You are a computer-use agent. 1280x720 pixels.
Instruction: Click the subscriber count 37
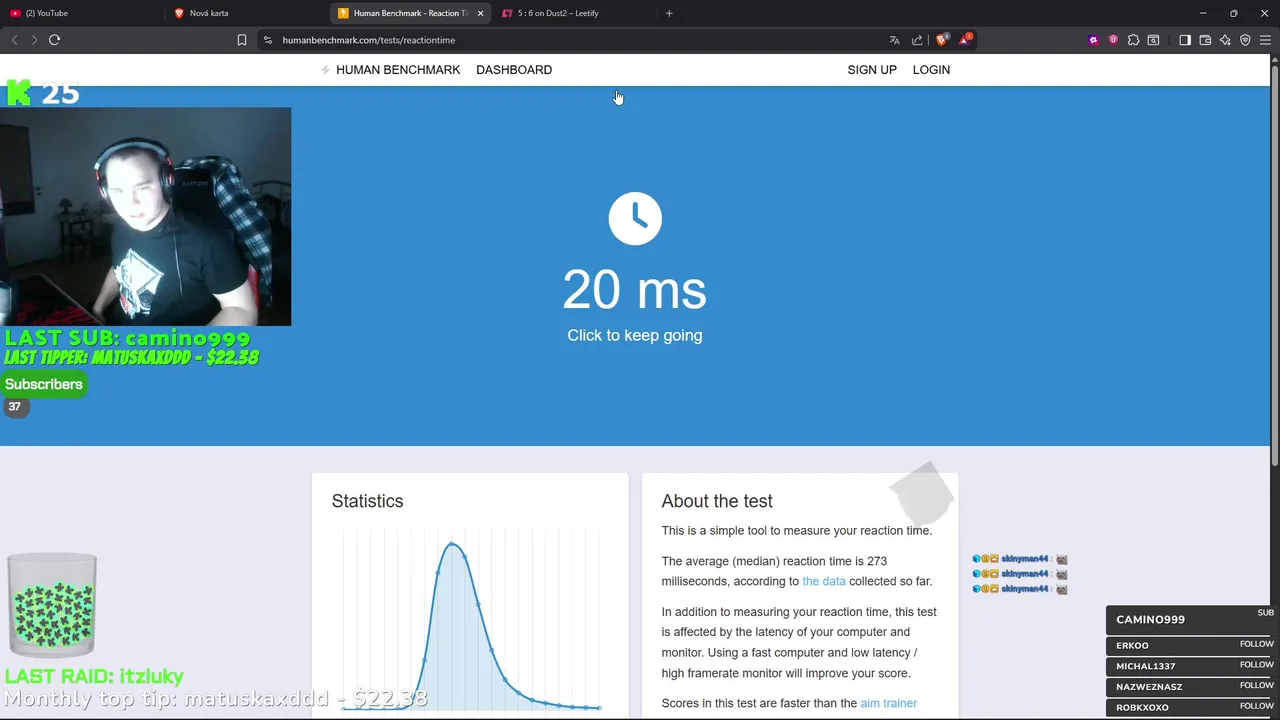(14, 407)
